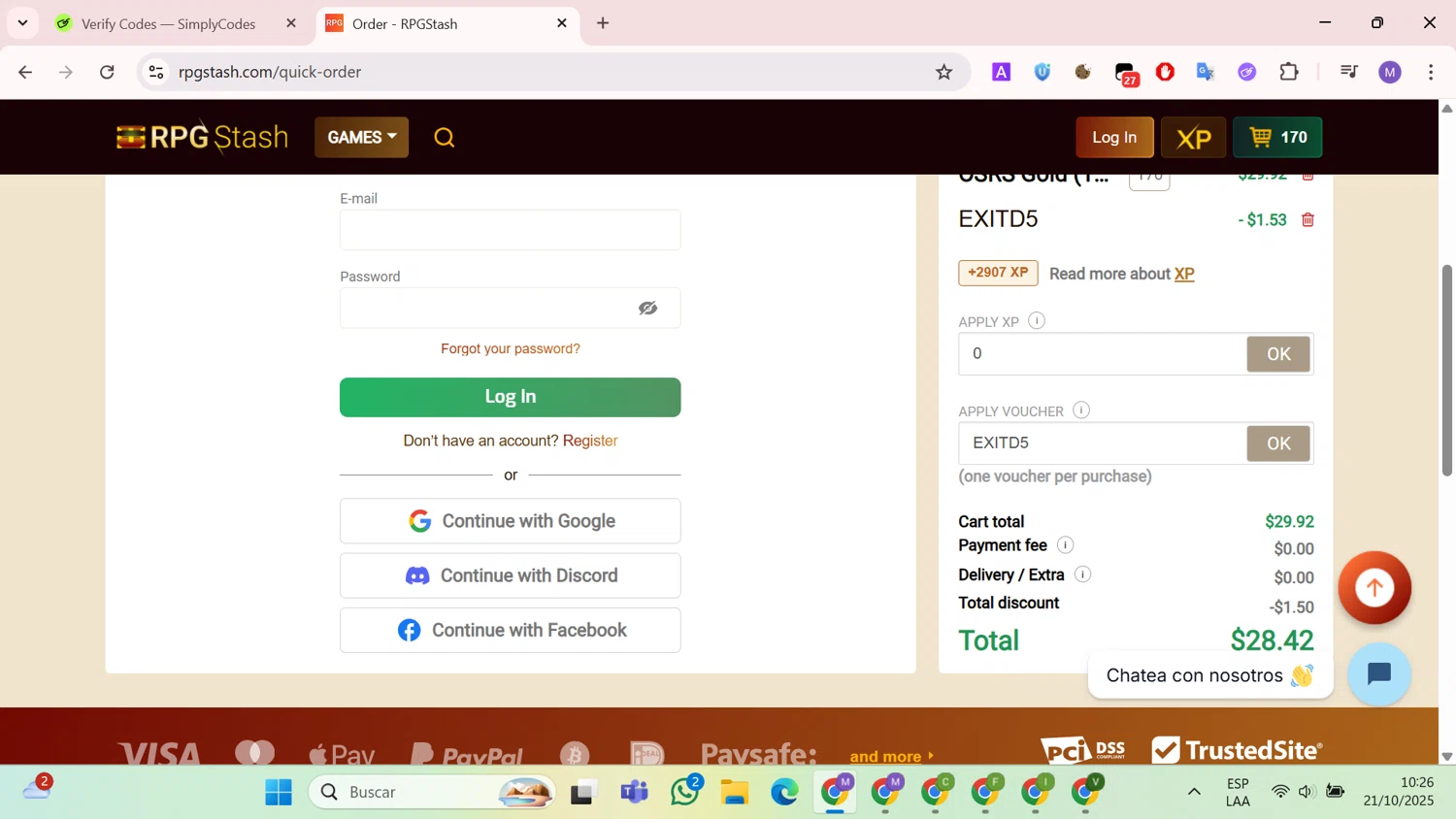The height and width of the screenshot is (819, 1456).
Task: Reload the page
Action: click(x=107, y=72)
